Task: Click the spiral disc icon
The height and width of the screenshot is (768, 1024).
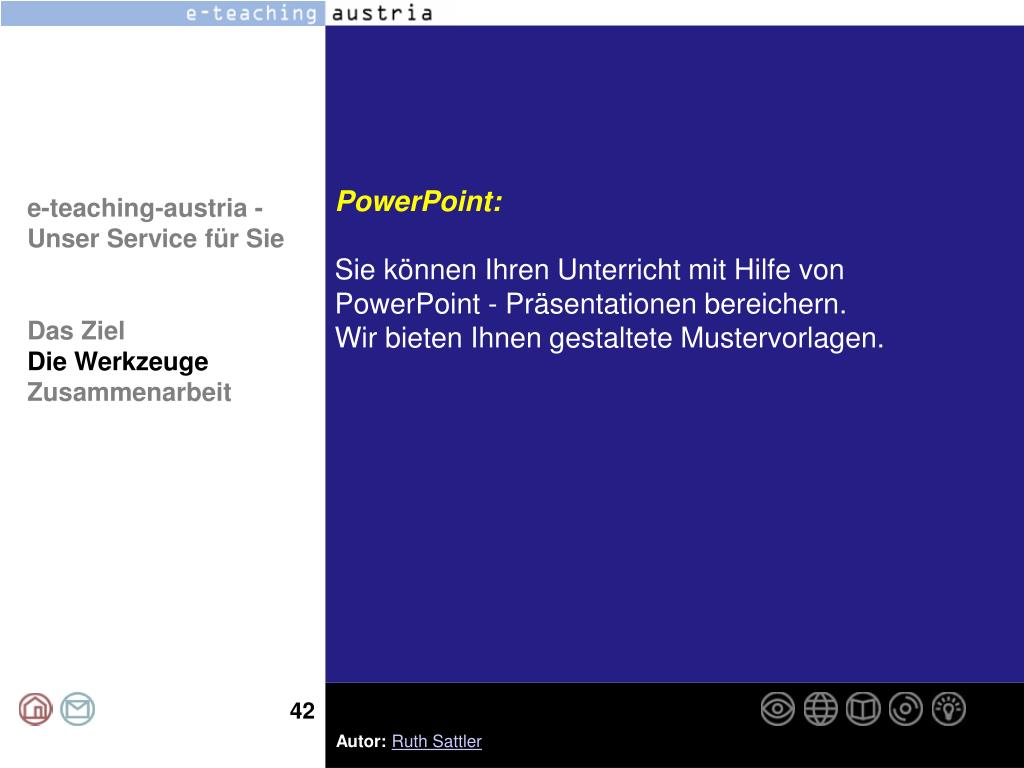Action: coord(906,709)
